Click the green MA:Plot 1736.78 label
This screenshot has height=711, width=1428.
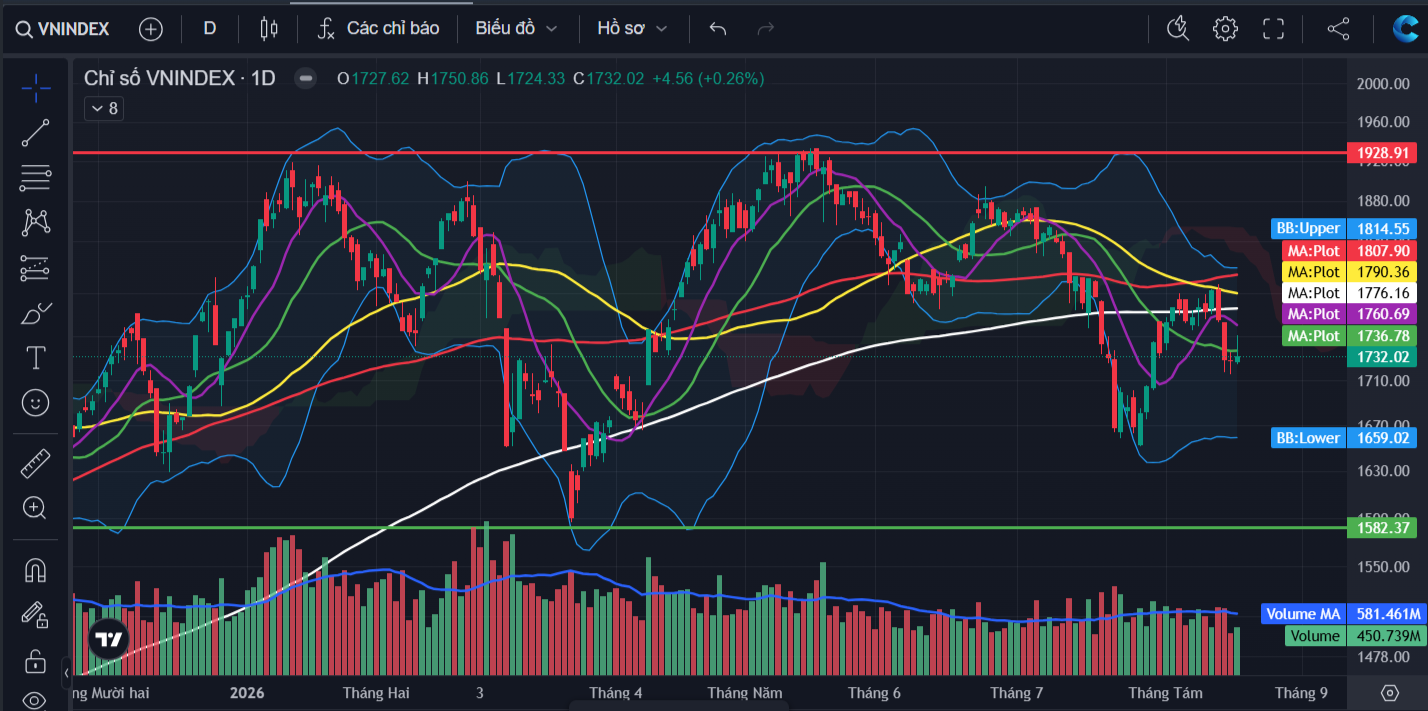tap(1348, 335)
